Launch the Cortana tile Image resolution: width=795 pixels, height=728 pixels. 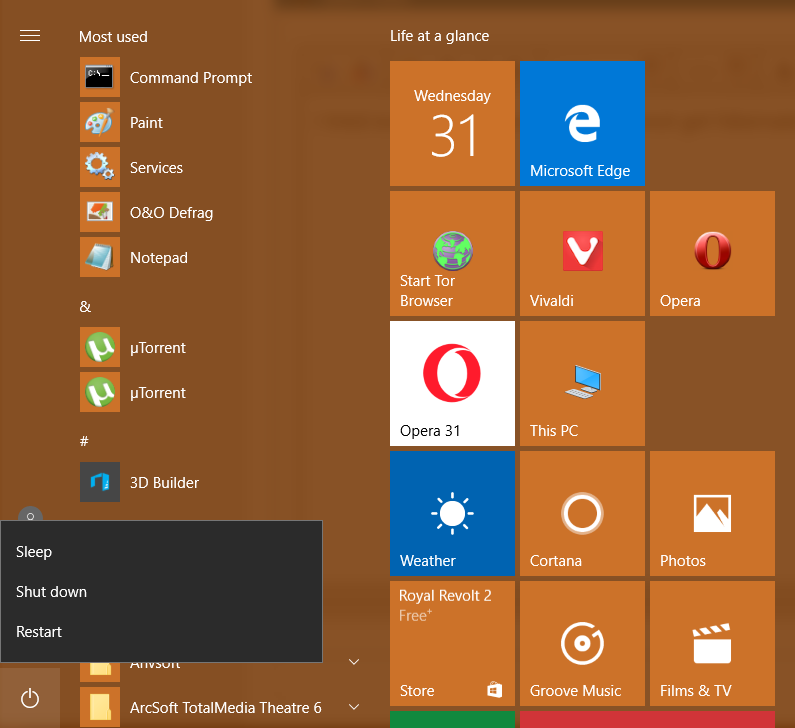coord(582,514)
